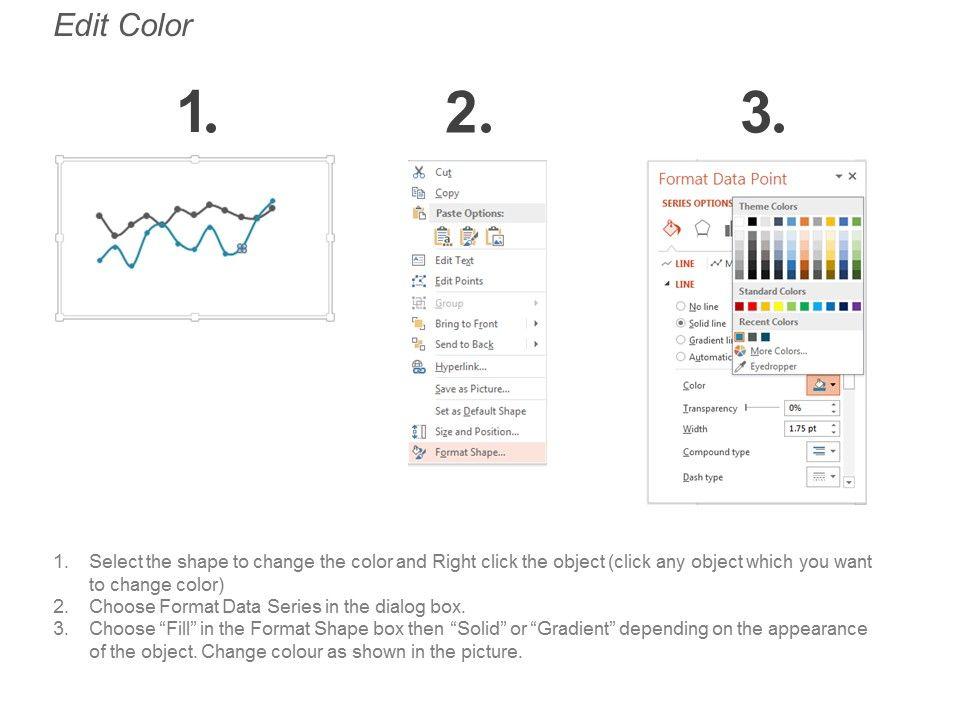Open the Fill & Line paint bucket tab

pos(672,229)
